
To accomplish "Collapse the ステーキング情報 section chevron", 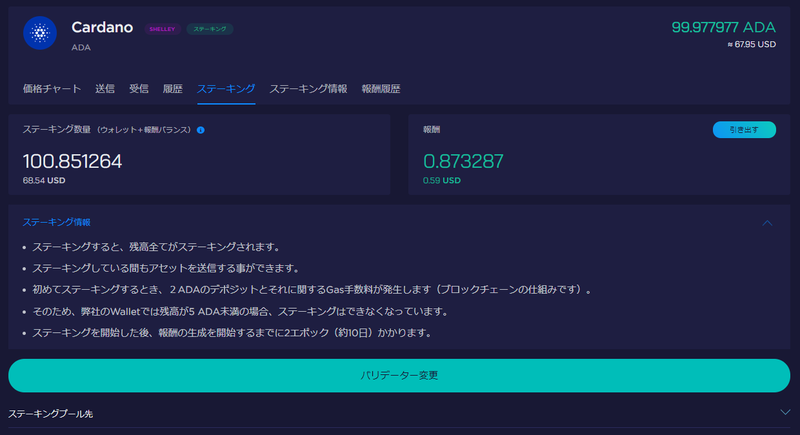I will point(767,223).
